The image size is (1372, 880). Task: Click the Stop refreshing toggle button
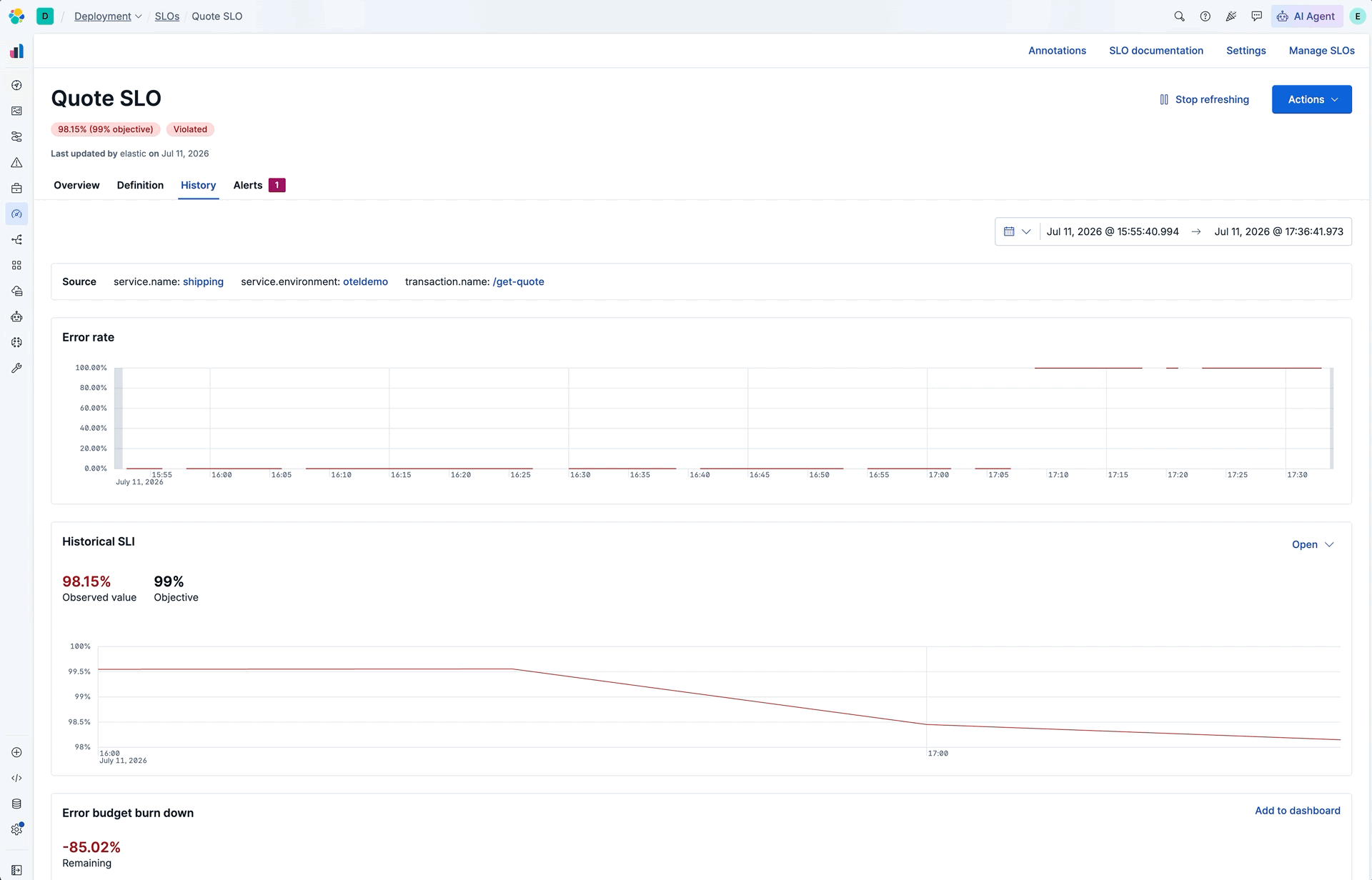pyautogui.click(x=1204, y=99)
